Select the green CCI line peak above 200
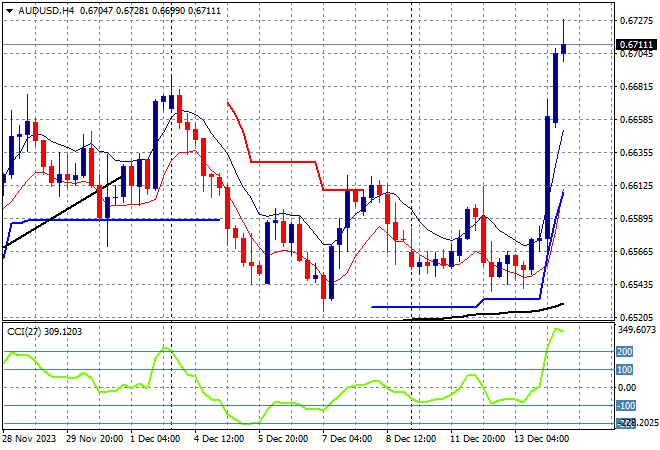 tap(558, 330)
